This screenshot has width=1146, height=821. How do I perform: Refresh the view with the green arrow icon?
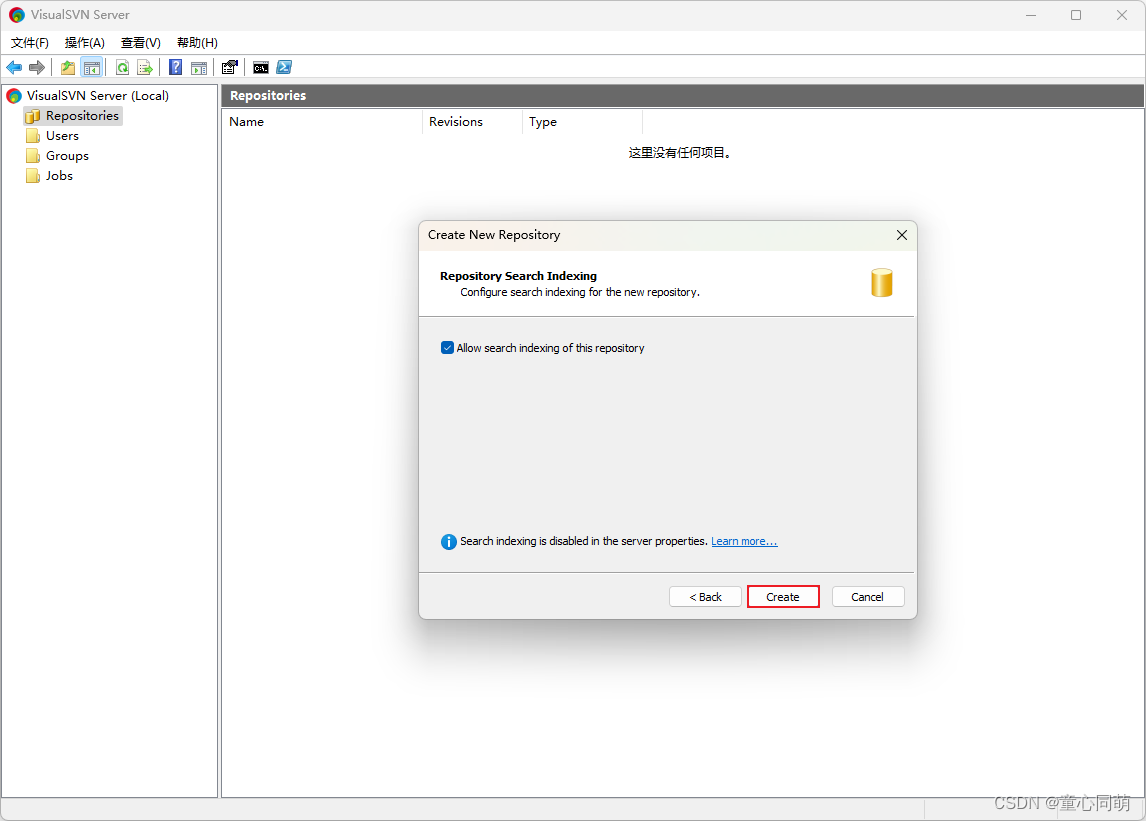tap(123, 68)
